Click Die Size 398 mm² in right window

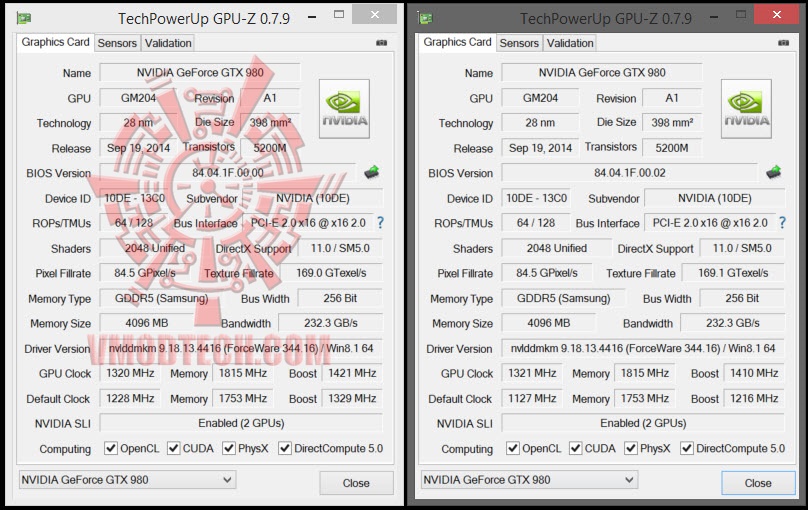(672, 123)
